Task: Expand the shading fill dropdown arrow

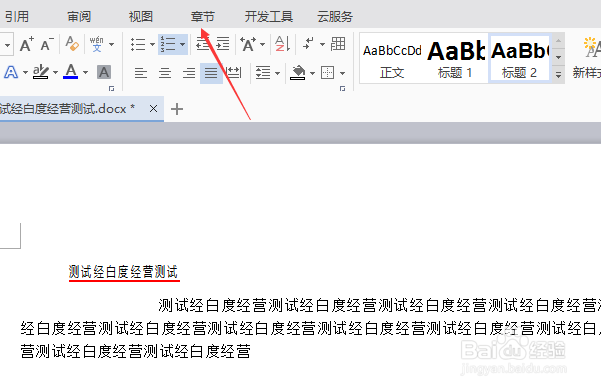Action: [x=312, y=73]
